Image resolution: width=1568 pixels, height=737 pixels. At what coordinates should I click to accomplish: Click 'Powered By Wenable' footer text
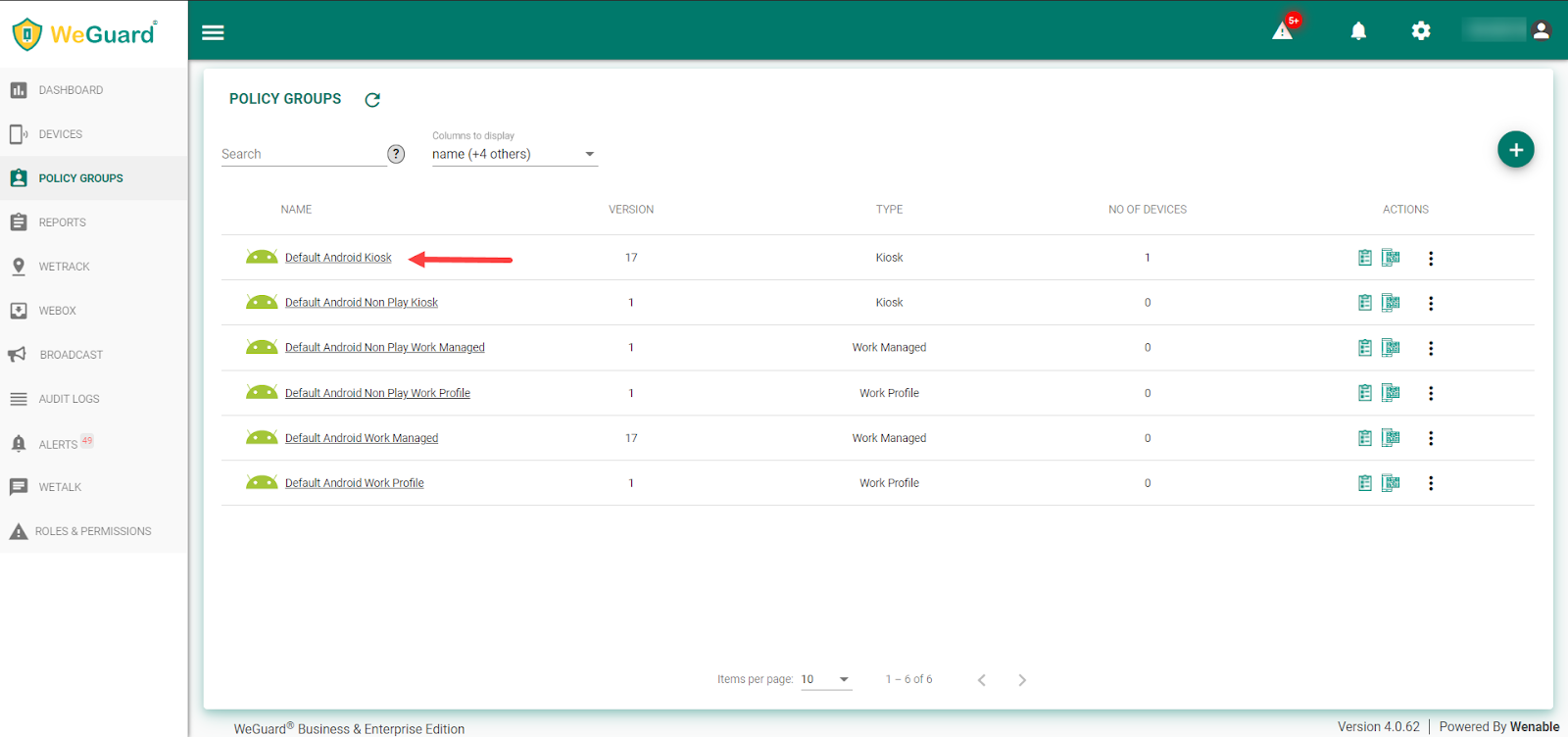pyautogui.click(x=1498, y=726)
